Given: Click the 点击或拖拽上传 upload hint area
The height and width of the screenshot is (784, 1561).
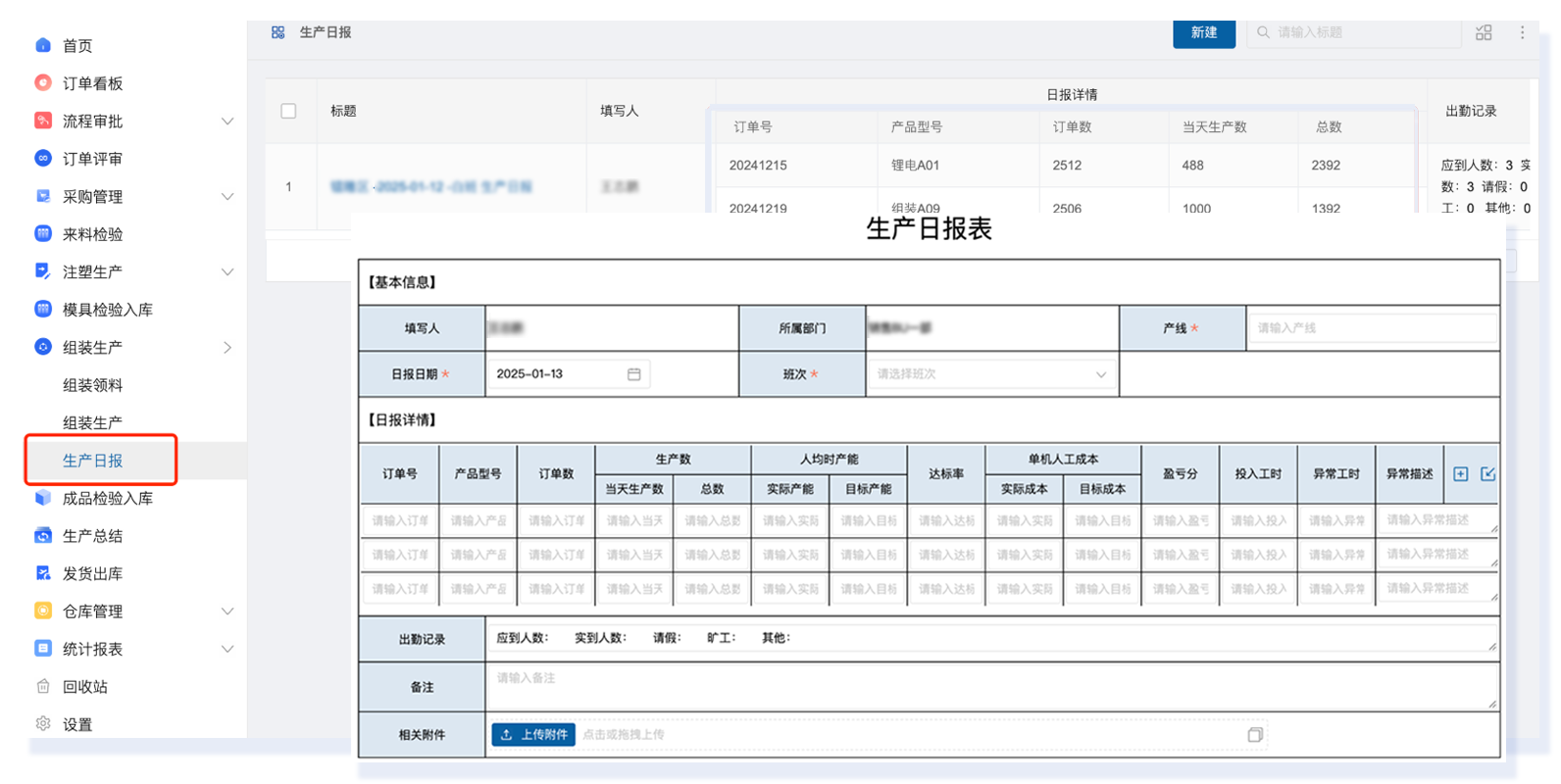Looking at the screenshot, I should click(x=624, y=735).
